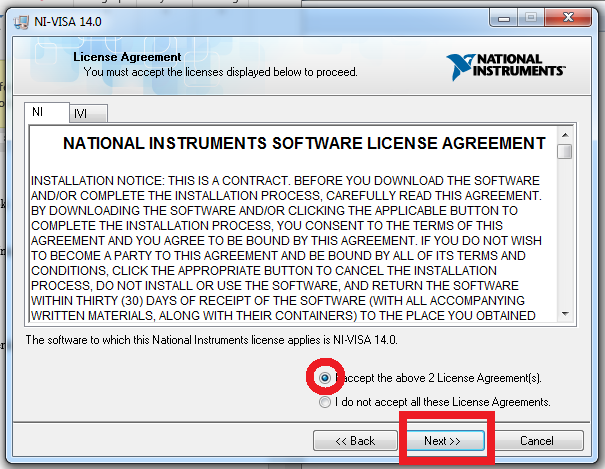
Task: Close the NI-VISA 14.0 window
Action: click(568, 18)
